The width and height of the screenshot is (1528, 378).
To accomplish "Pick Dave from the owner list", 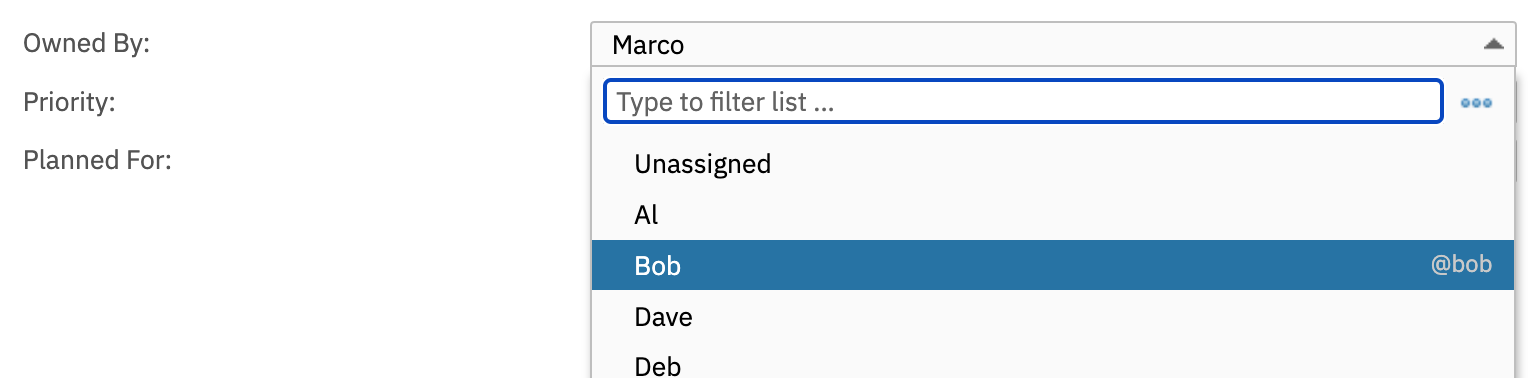I will (663, 317).
